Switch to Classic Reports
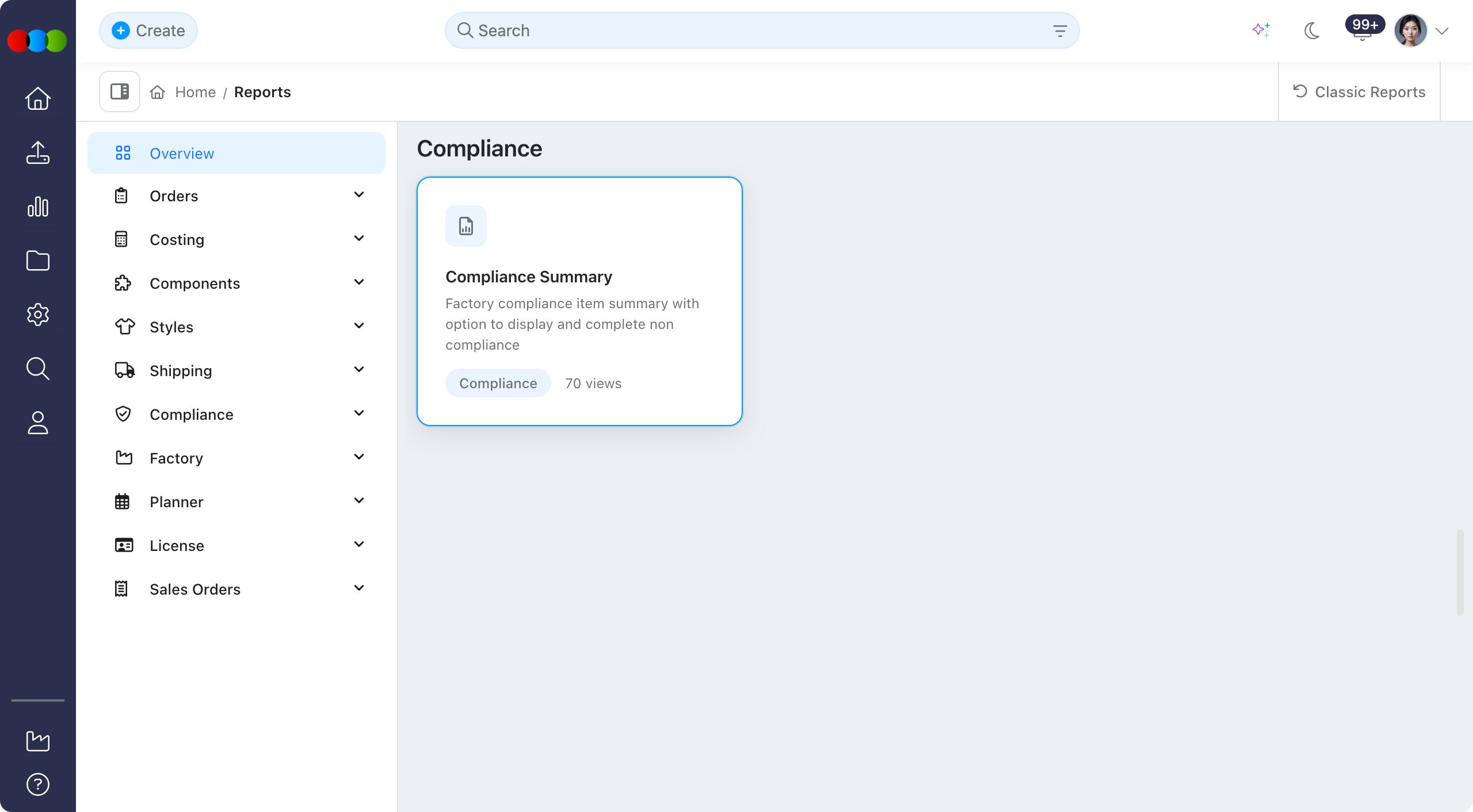Screen dimensions: 1473x812 1359,92
